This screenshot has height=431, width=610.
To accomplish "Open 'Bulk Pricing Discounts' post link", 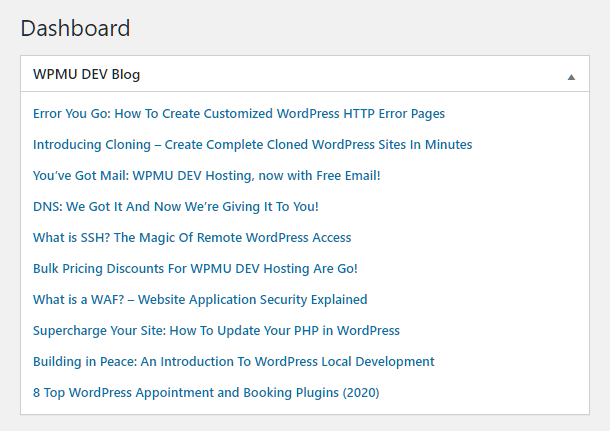I will tap(195, 269).
